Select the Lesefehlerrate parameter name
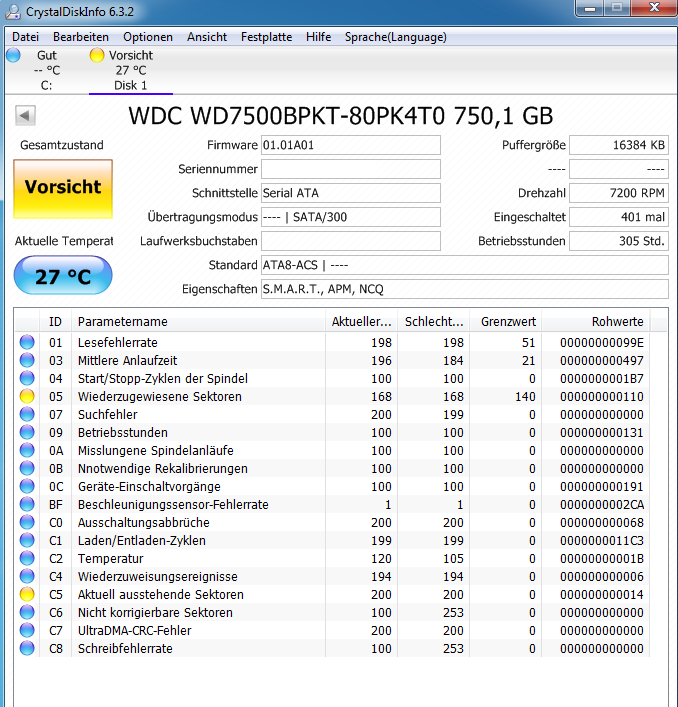Screen dimensions: 678x707 [x=118, y=343]
